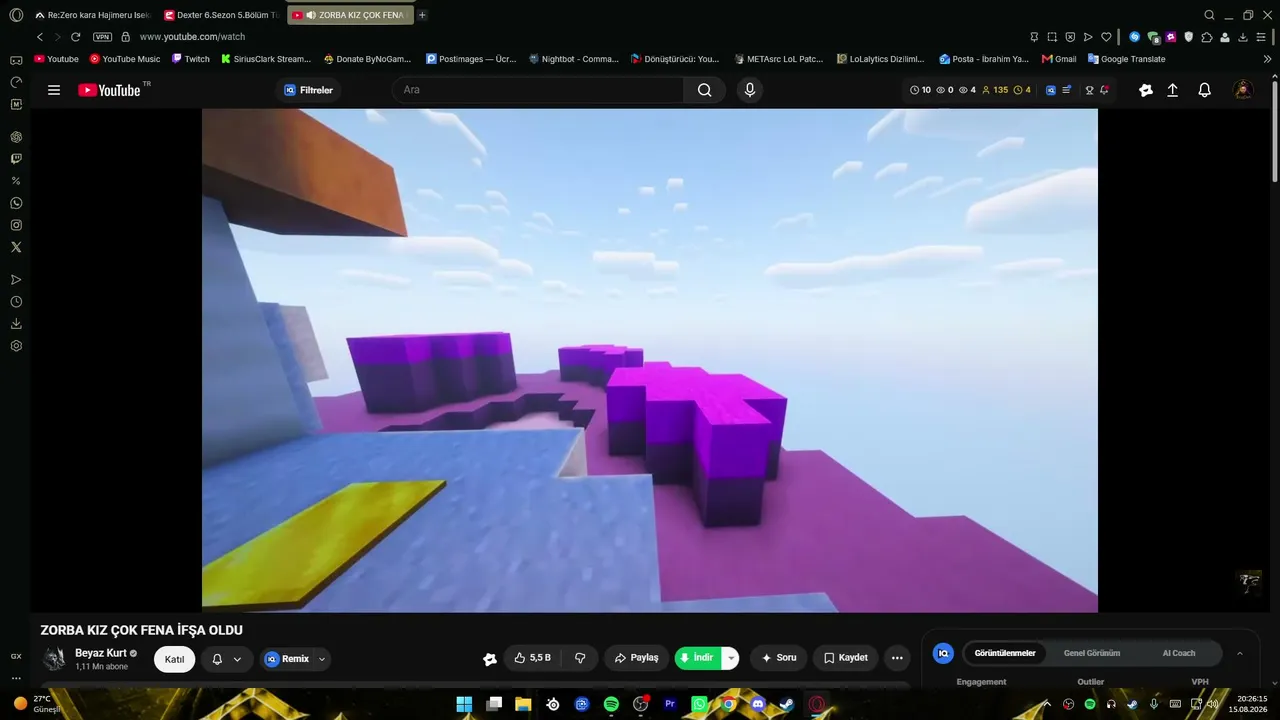This screenshot has height=720, width=1280.
Task: Open Opera sidebar WhatsApp
Action: tap(16, 203)
